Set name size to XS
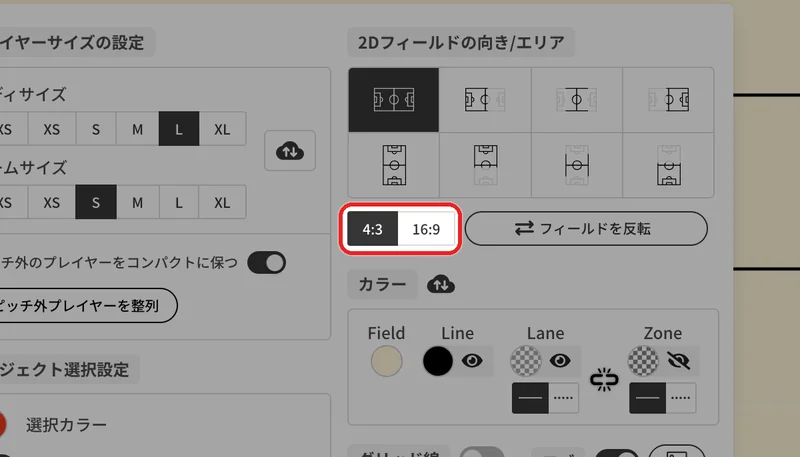Image resolution: width=800 pixels, height=457 pixels. 52,202
